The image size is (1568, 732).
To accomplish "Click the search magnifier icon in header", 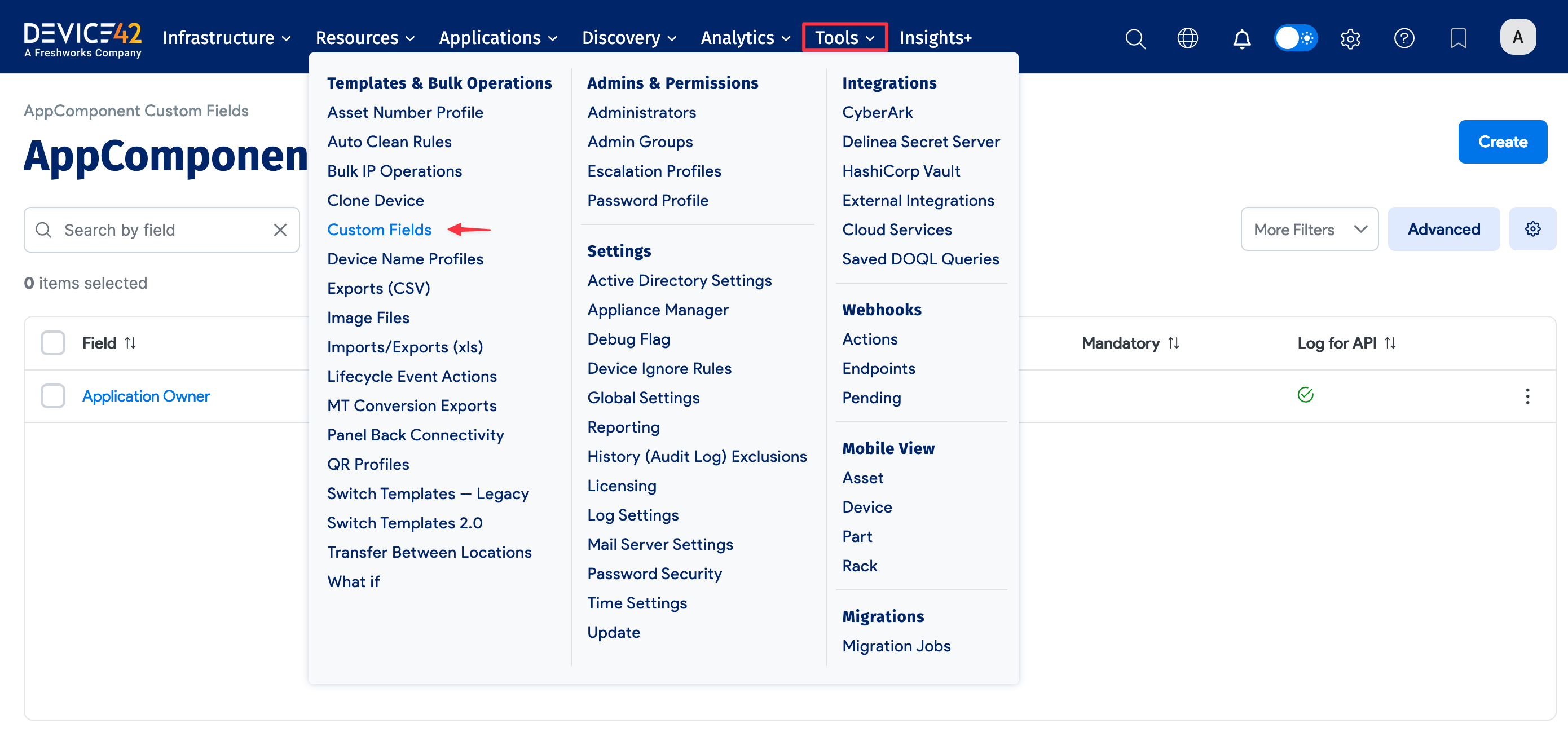I will (x=1135, y=38).
